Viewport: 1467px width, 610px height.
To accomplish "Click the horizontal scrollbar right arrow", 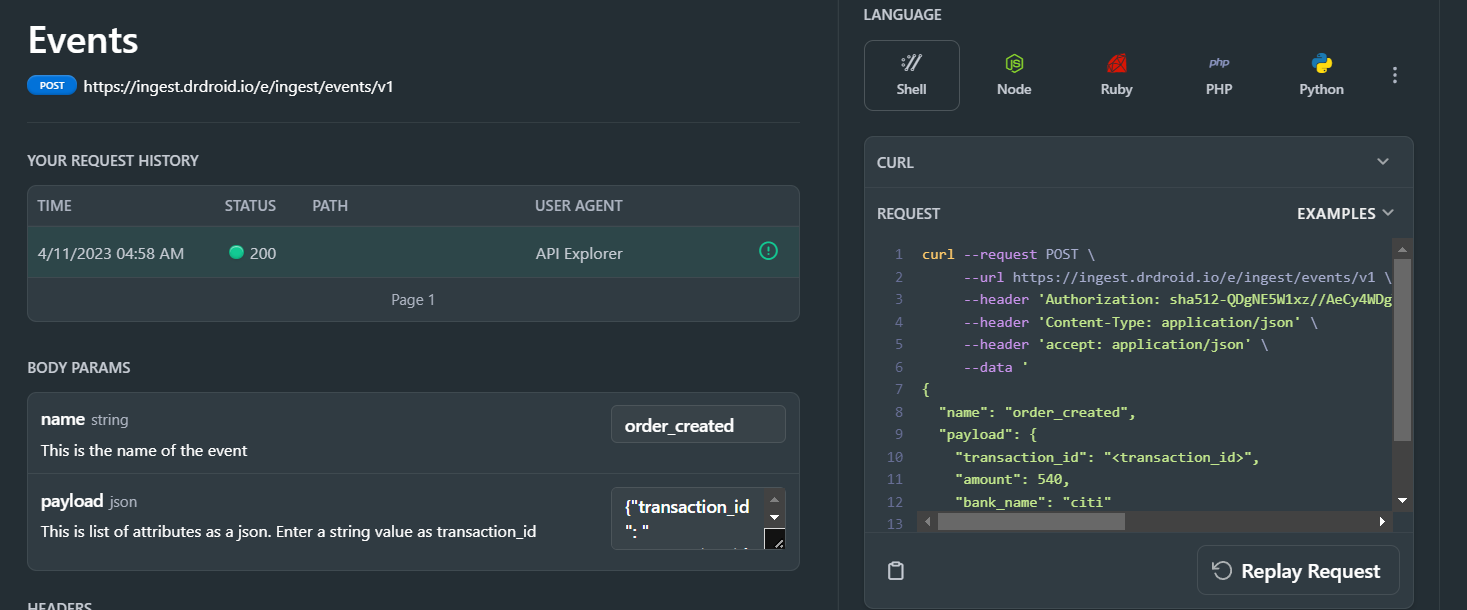I will coord(1383,521).
